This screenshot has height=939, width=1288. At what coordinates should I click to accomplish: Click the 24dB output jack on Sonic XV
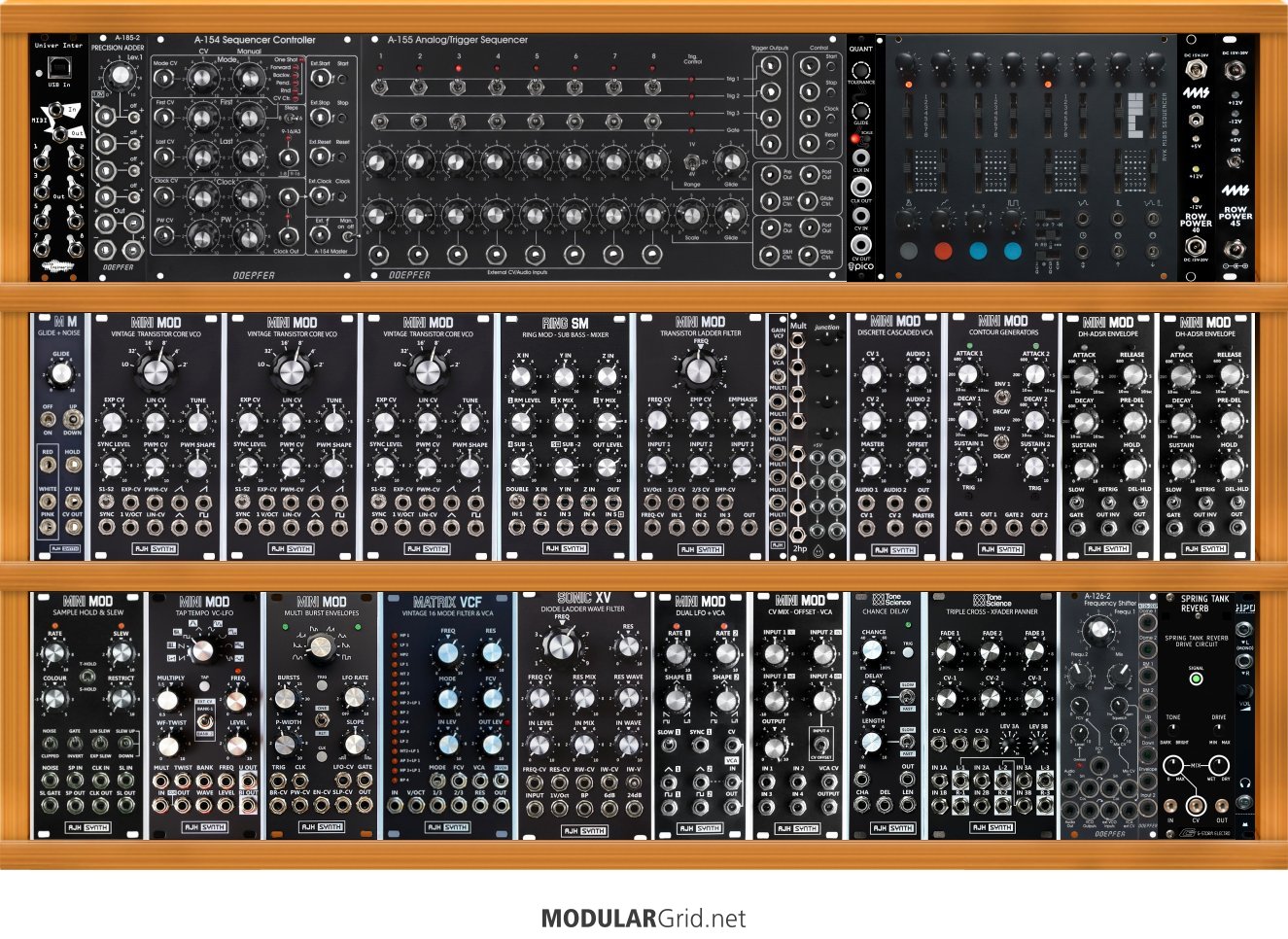click(x=634, y=810)
